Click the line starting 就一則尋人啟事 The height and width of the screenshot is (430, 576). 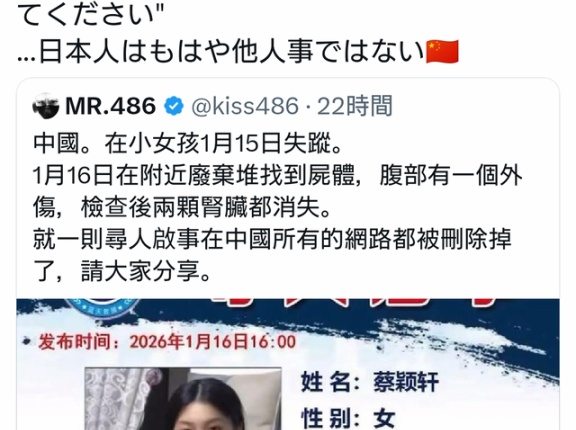(x=272, y=240)
